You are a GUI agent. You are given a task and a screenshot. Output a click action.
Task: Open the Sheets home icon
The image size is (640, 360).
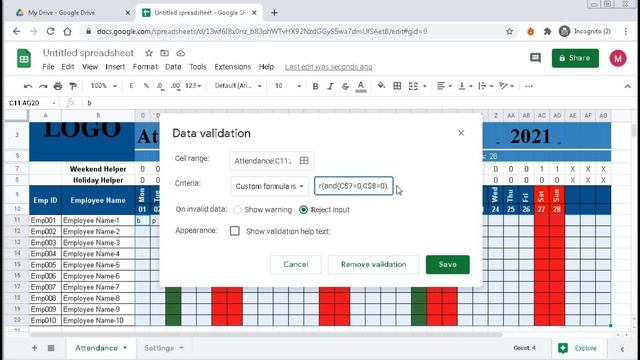(x=24, y=58)
